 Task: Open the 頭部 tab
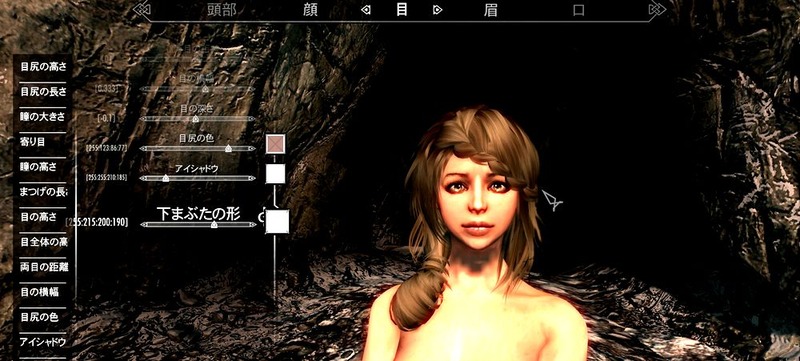tap(222, 10)
